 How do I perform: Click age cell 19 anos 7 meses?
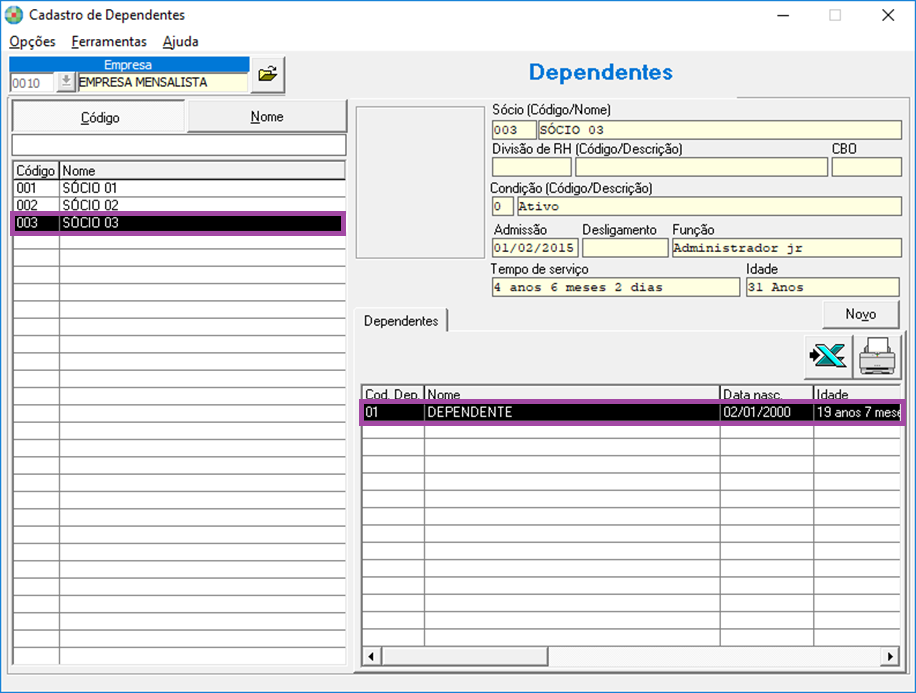(x=858, y=413)
